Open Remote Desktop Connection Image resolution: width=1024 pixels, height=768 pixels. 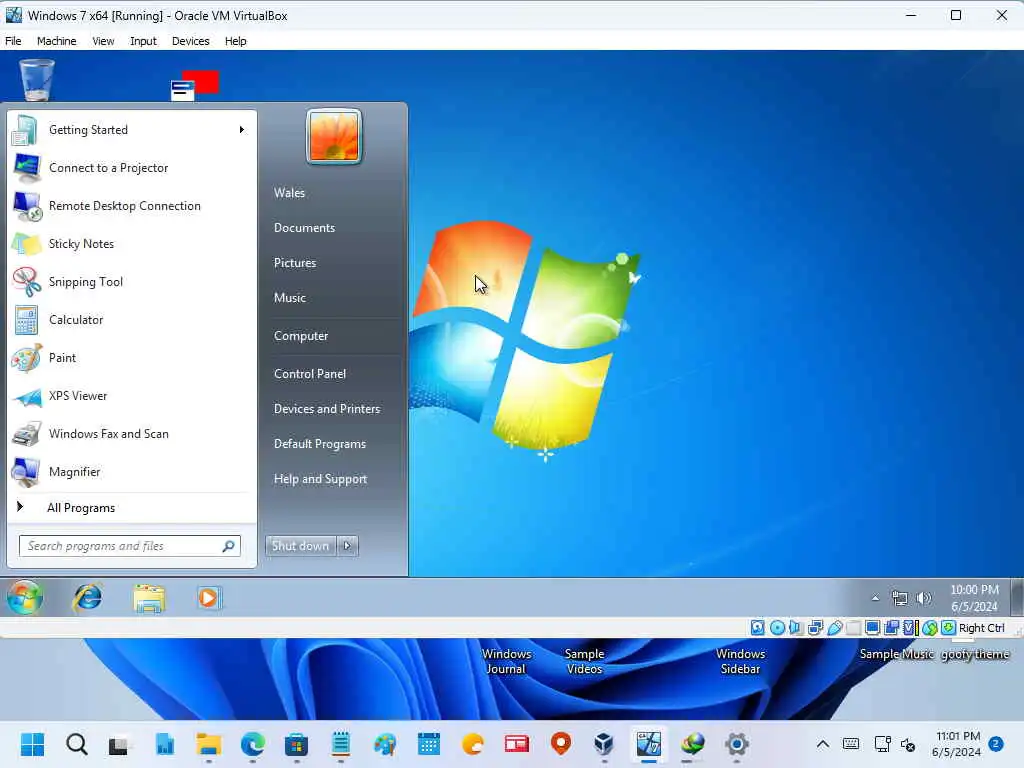[131, 206]
